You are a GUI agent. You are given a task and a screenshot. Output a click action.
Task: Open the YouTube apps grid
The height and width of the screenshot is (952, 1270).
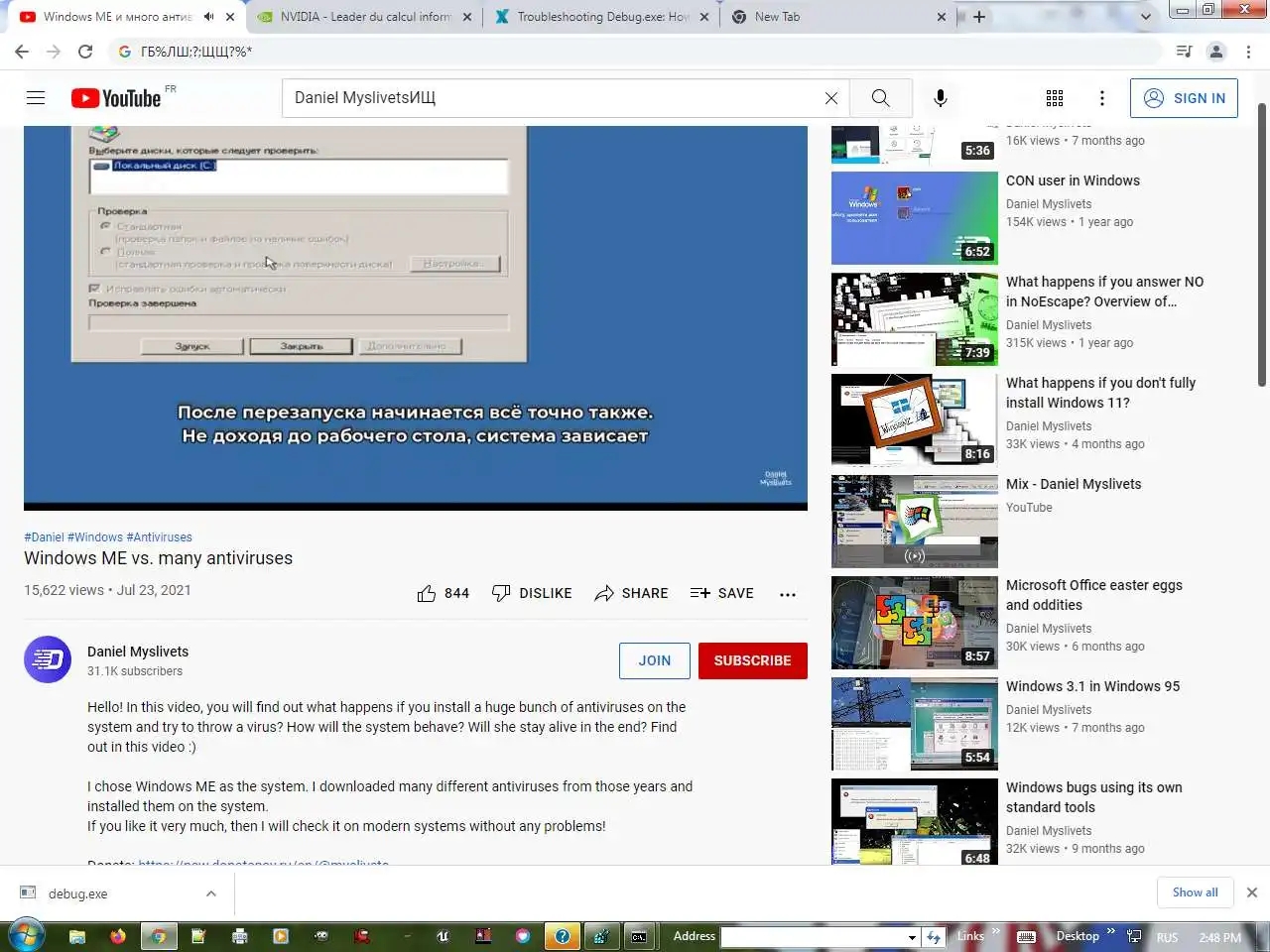(x=1055, y=97)
